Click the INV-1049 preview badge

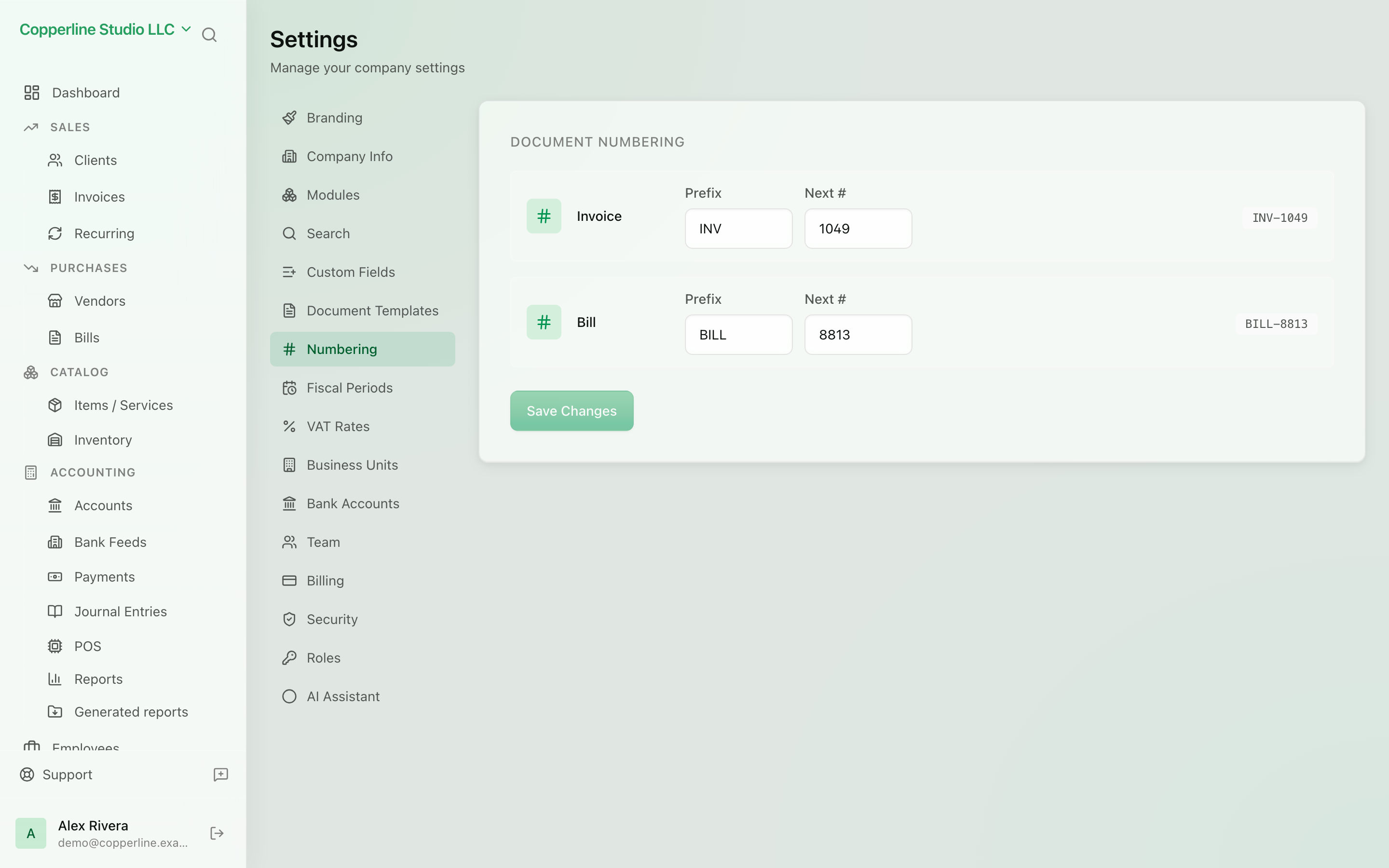pyautogui.click(x=1280, y=217)
